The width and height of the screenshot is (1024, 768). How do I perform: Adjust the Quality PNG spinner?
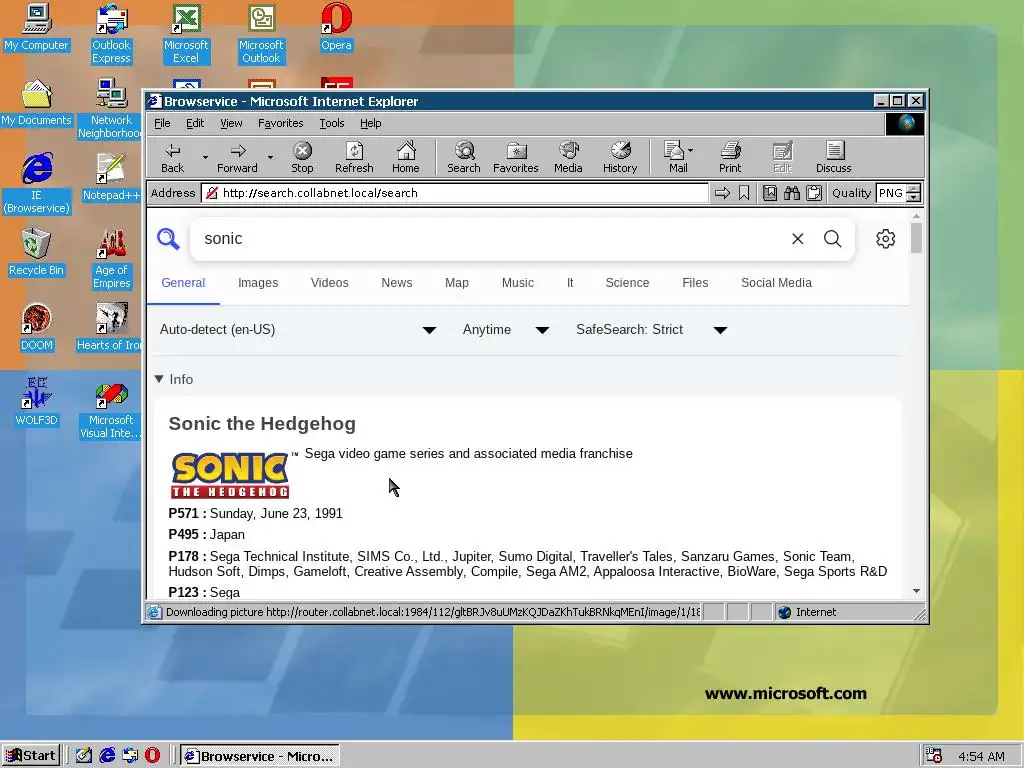(914, 193)
